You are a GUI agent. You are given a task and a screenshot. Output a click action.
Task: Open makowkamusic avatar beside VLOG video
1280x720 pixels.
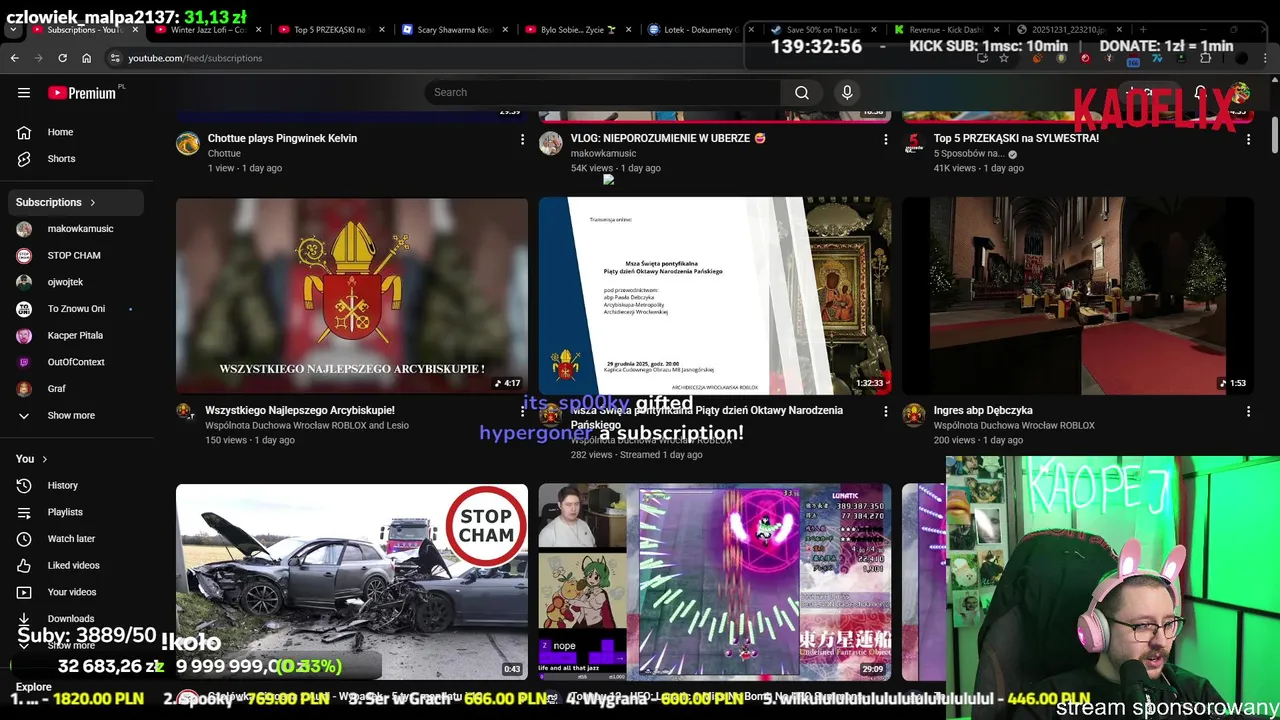tap(551, 143)
